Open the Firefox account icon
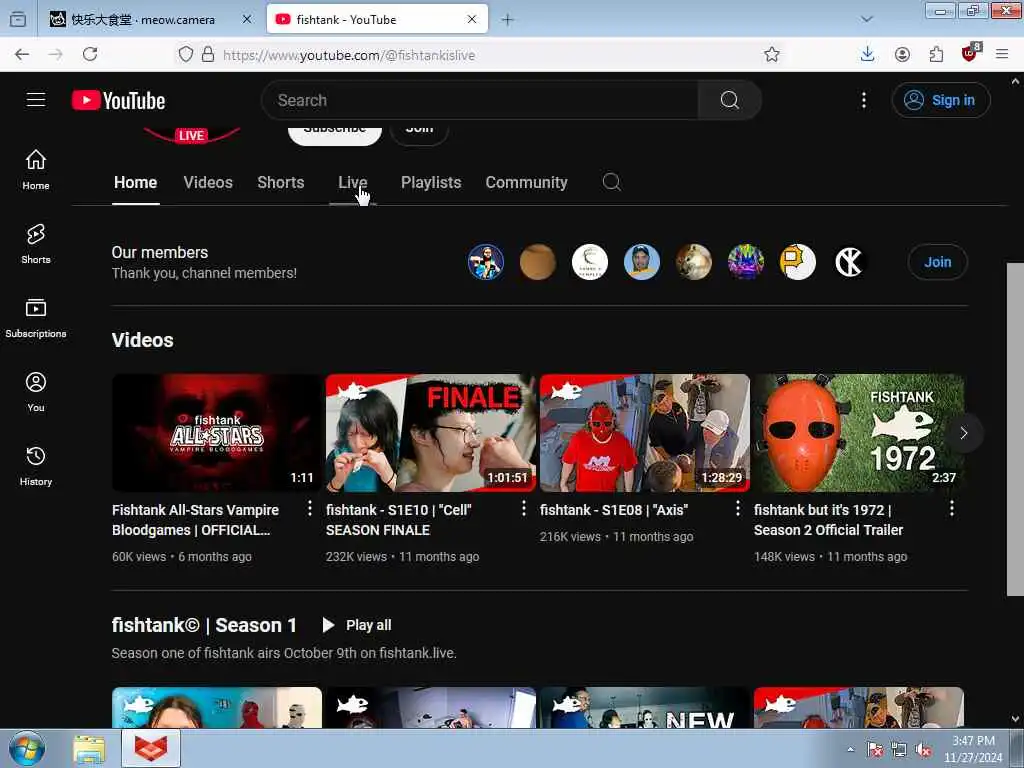 click(902, 55)
